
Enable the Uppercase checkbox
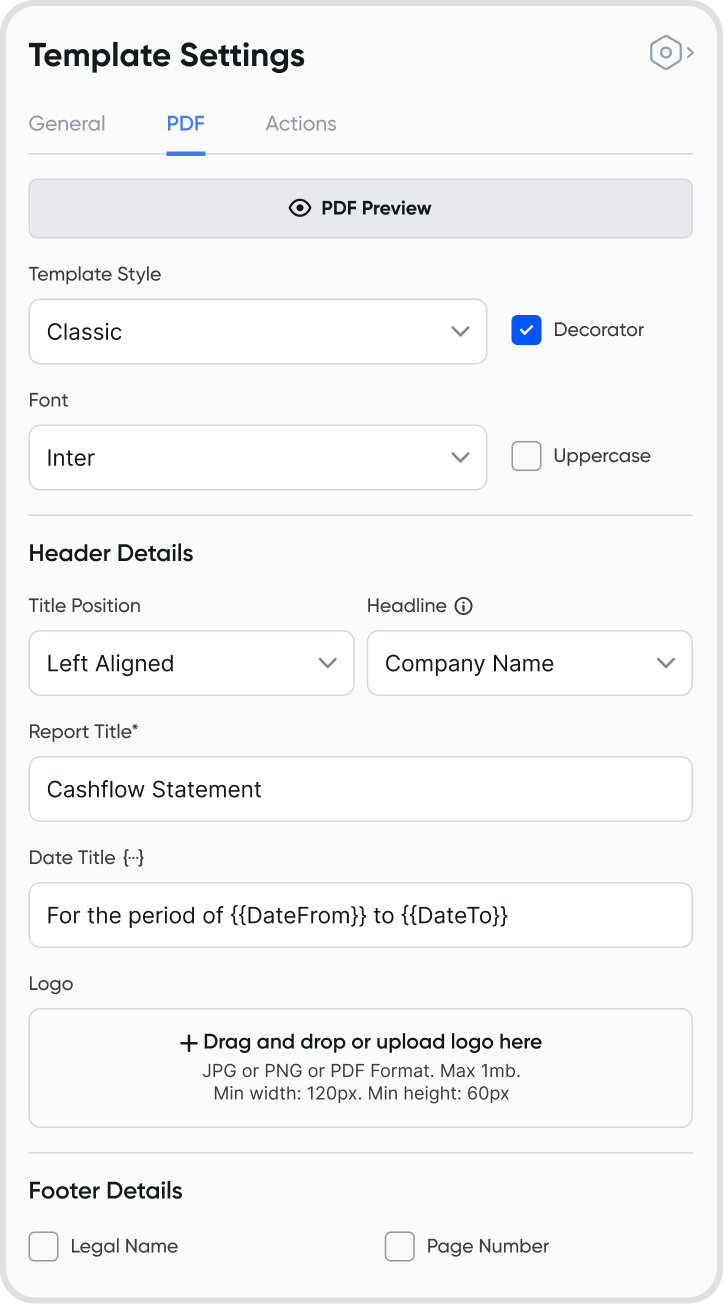(526, 456)
